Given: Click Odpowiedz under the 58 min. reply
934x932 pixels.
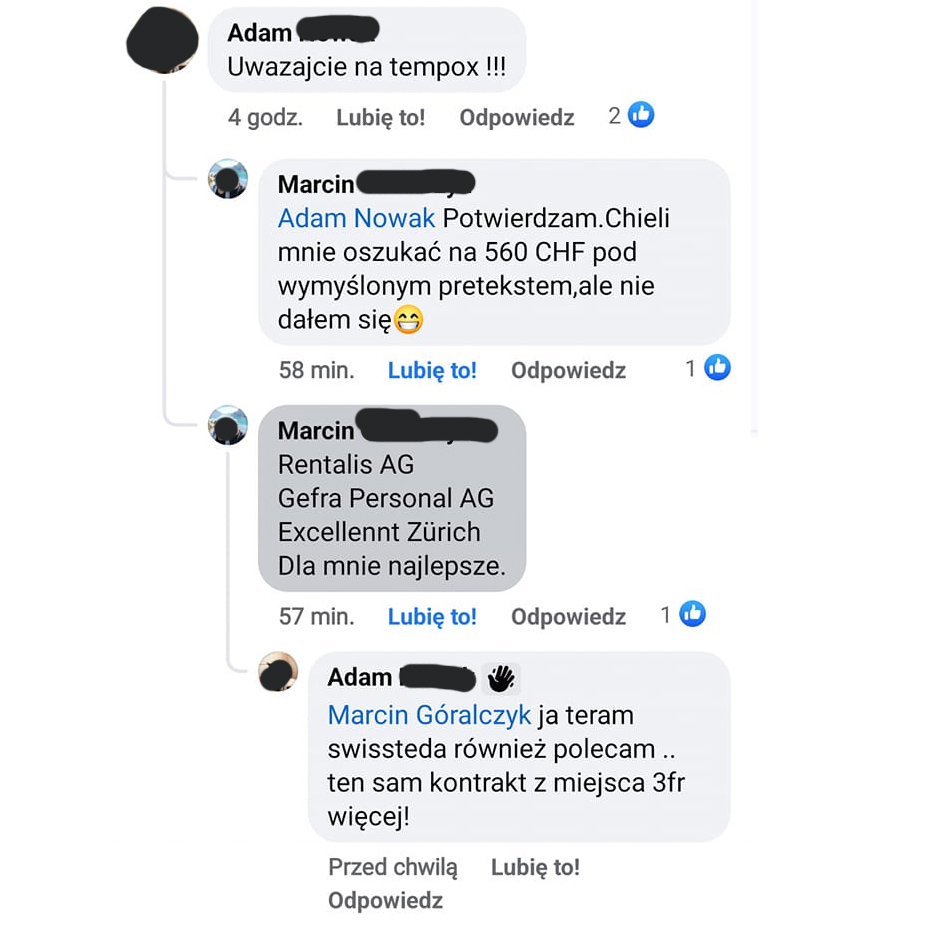Looking at the screenshot, I should (x=569, y=370).
